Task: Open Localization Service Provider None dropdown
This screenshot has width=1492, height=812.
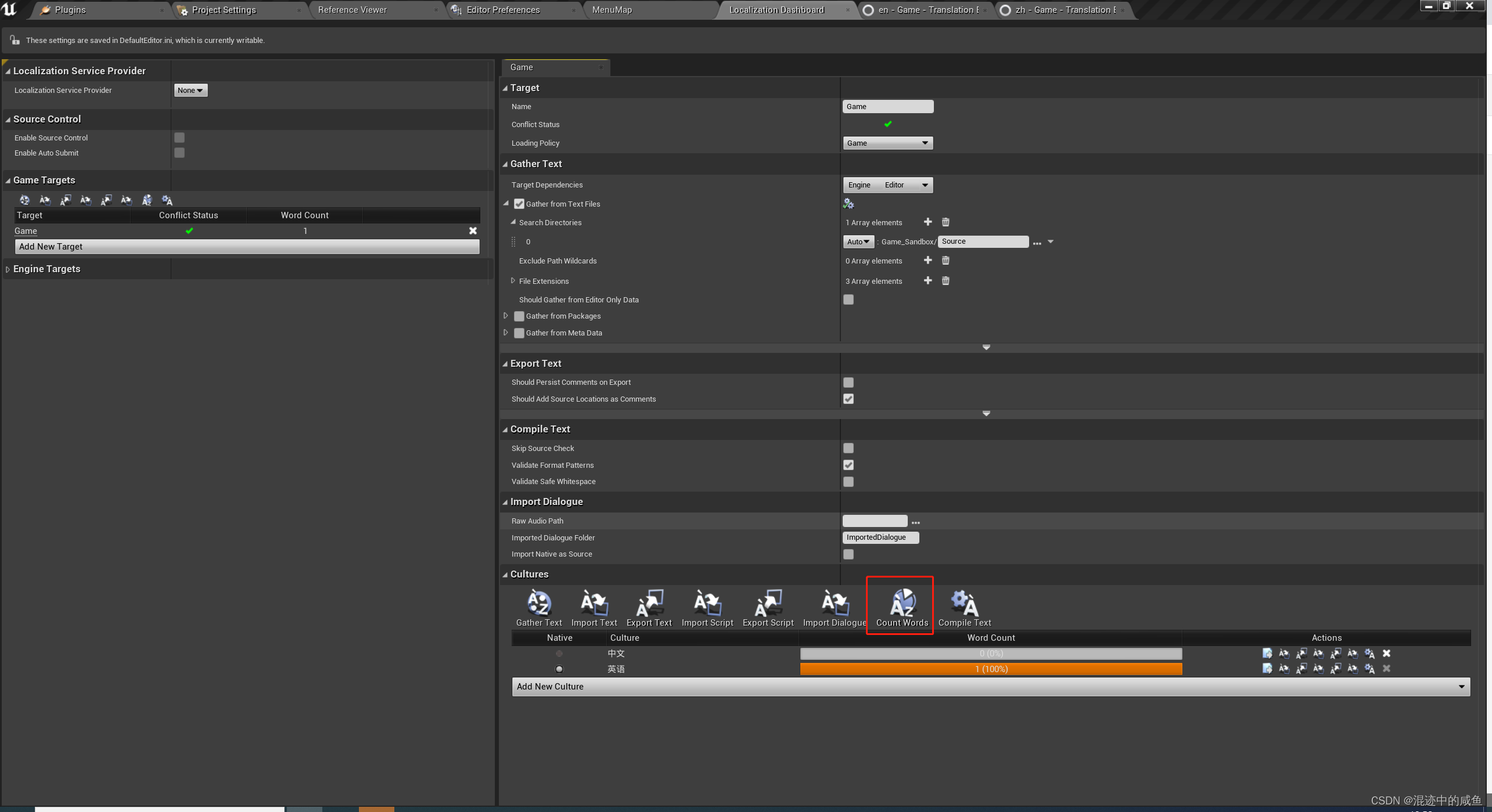Action: [x=190, y=91]
